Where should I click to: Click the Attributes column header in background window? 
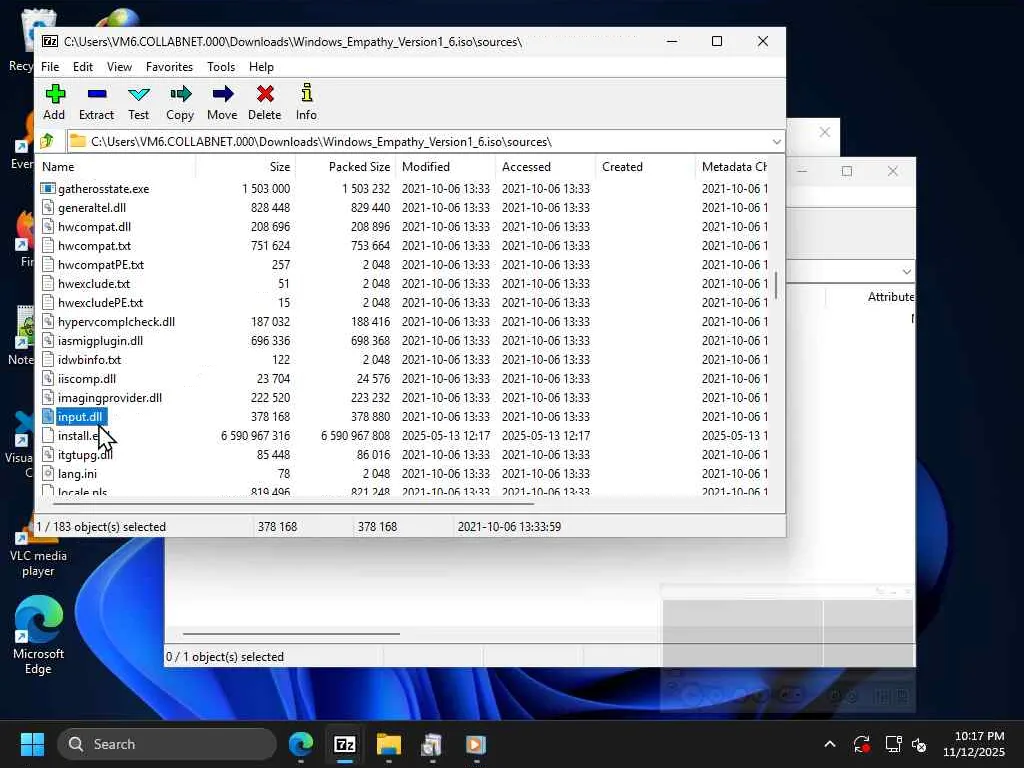pos(890,296)
